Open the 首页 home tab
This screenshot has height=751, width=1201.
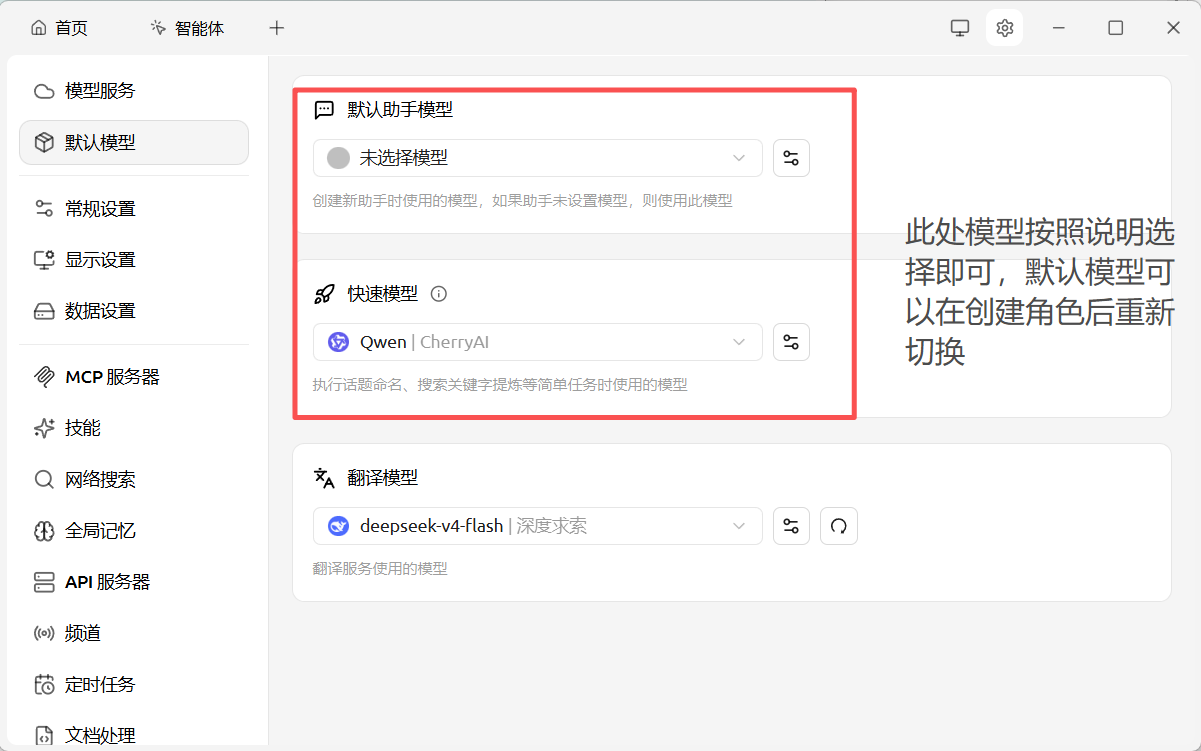[x=60, y=28]
